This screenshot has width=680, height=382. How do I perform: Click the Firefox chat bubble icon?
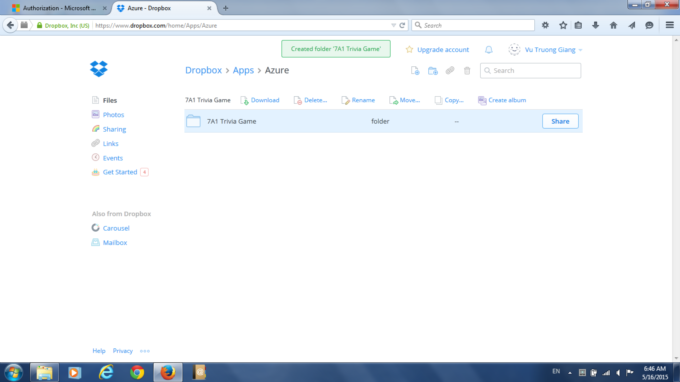coord(649,25)
